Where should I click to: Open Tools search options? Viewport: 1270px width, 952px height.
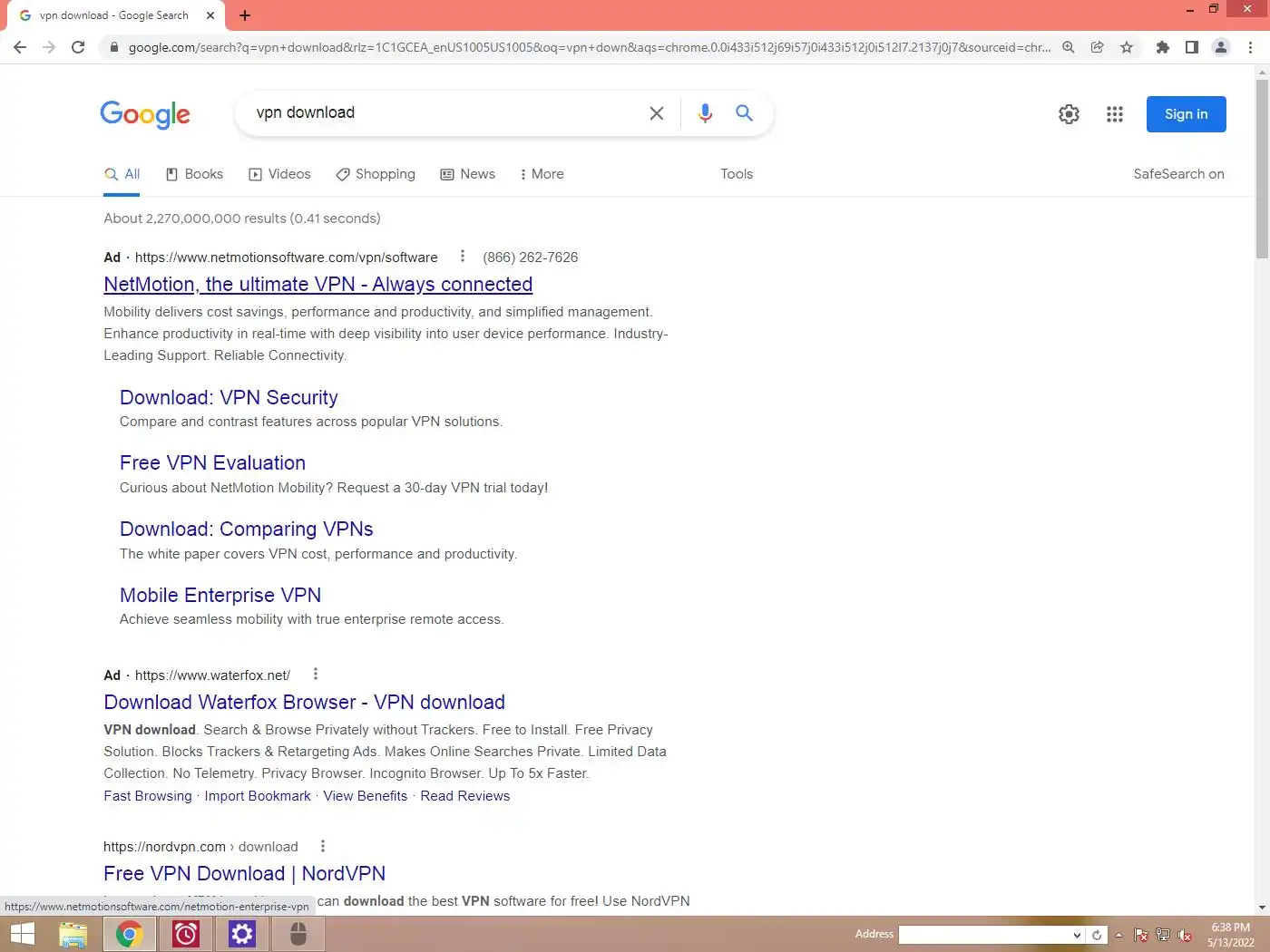coord(737,174)
